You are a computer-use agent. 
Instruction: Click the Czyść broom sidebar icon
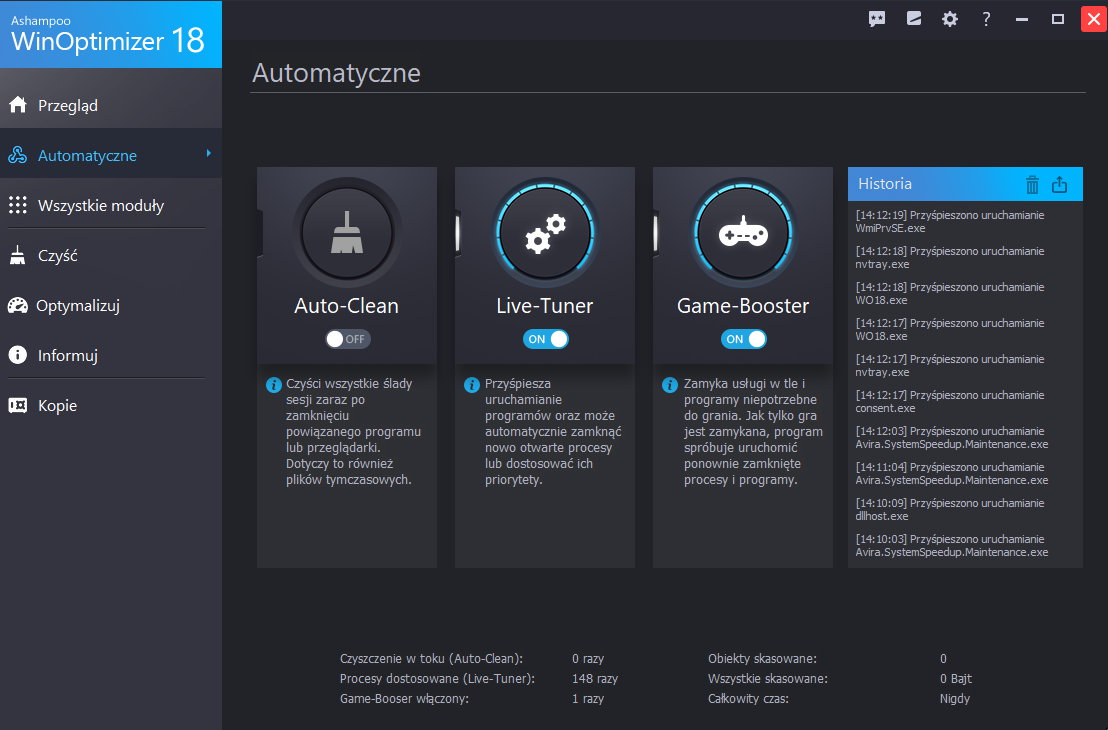(18, 255)
